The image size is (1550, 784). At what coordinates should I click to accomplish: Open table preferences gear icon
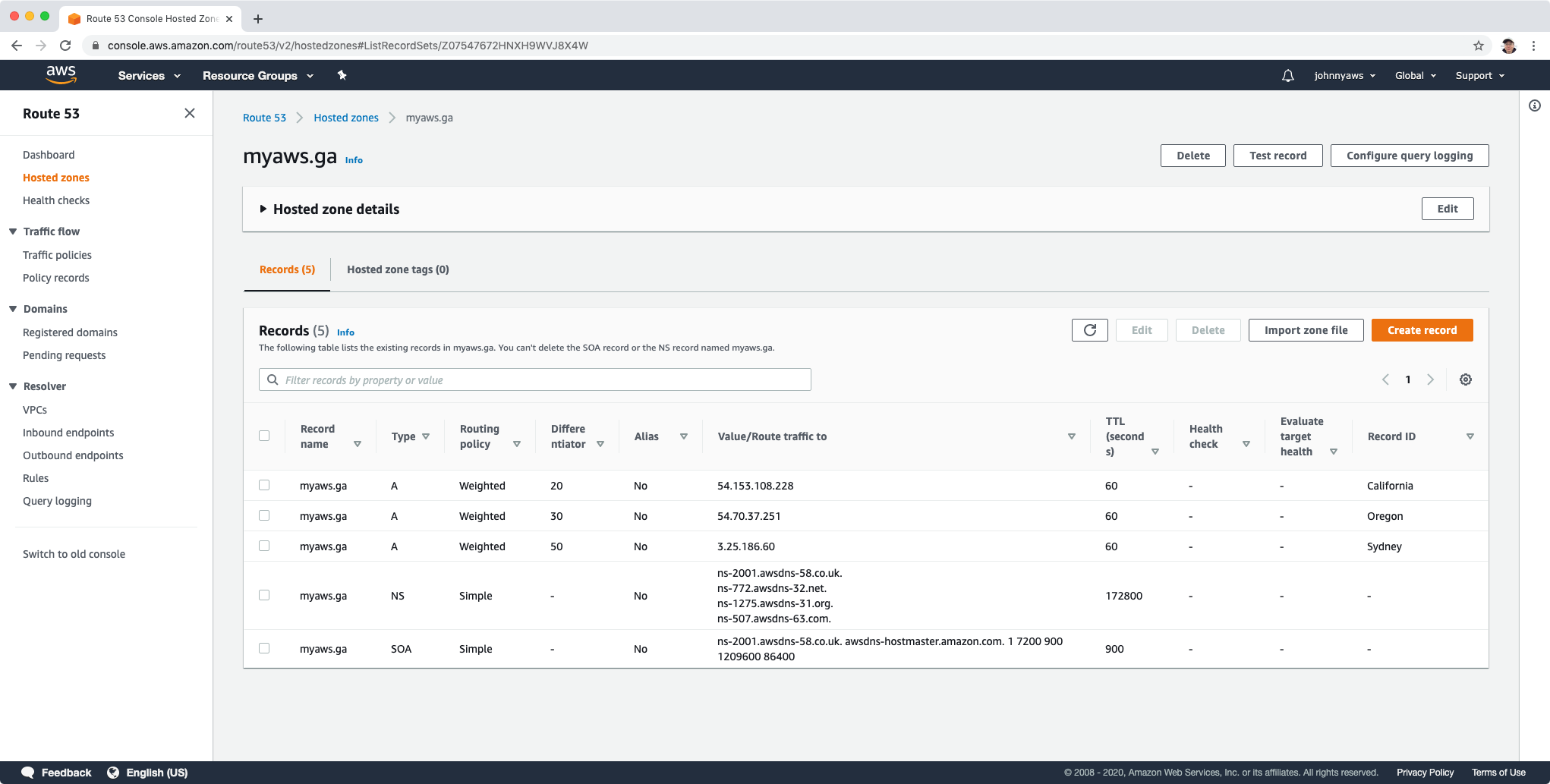(1466, 379)
